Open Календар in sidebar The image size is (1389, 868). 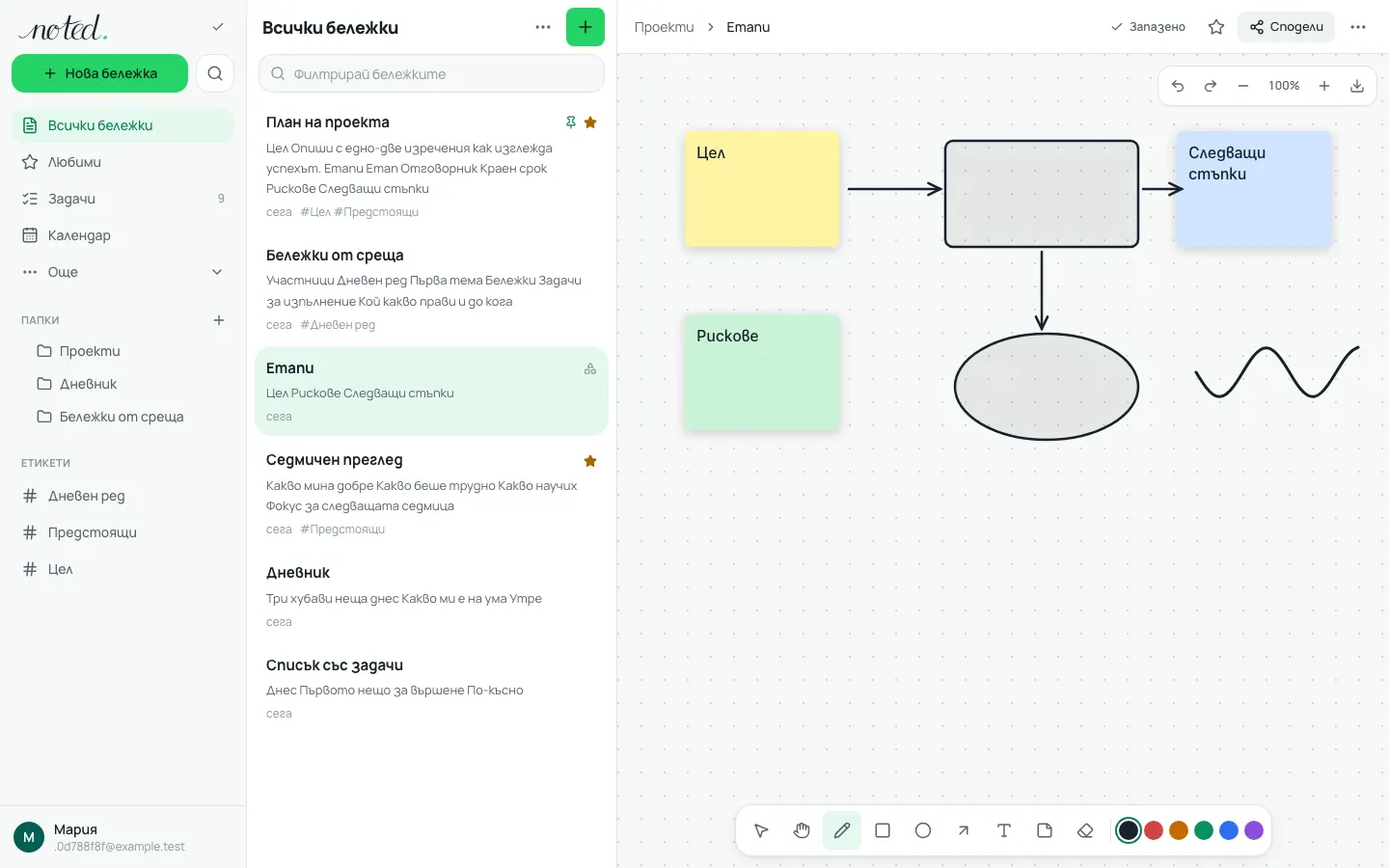tap(123, 235)
